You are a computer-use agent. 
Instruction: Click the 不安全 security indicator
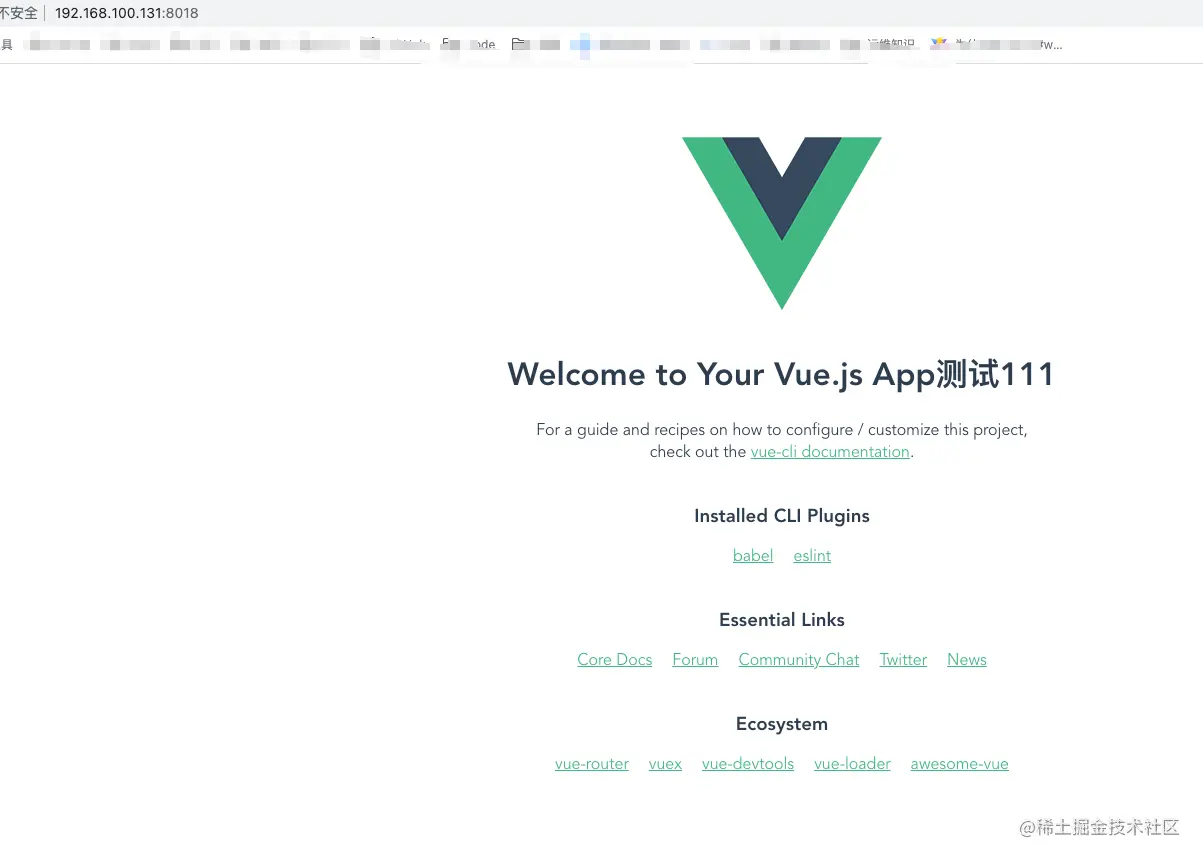tap(19, 13)
